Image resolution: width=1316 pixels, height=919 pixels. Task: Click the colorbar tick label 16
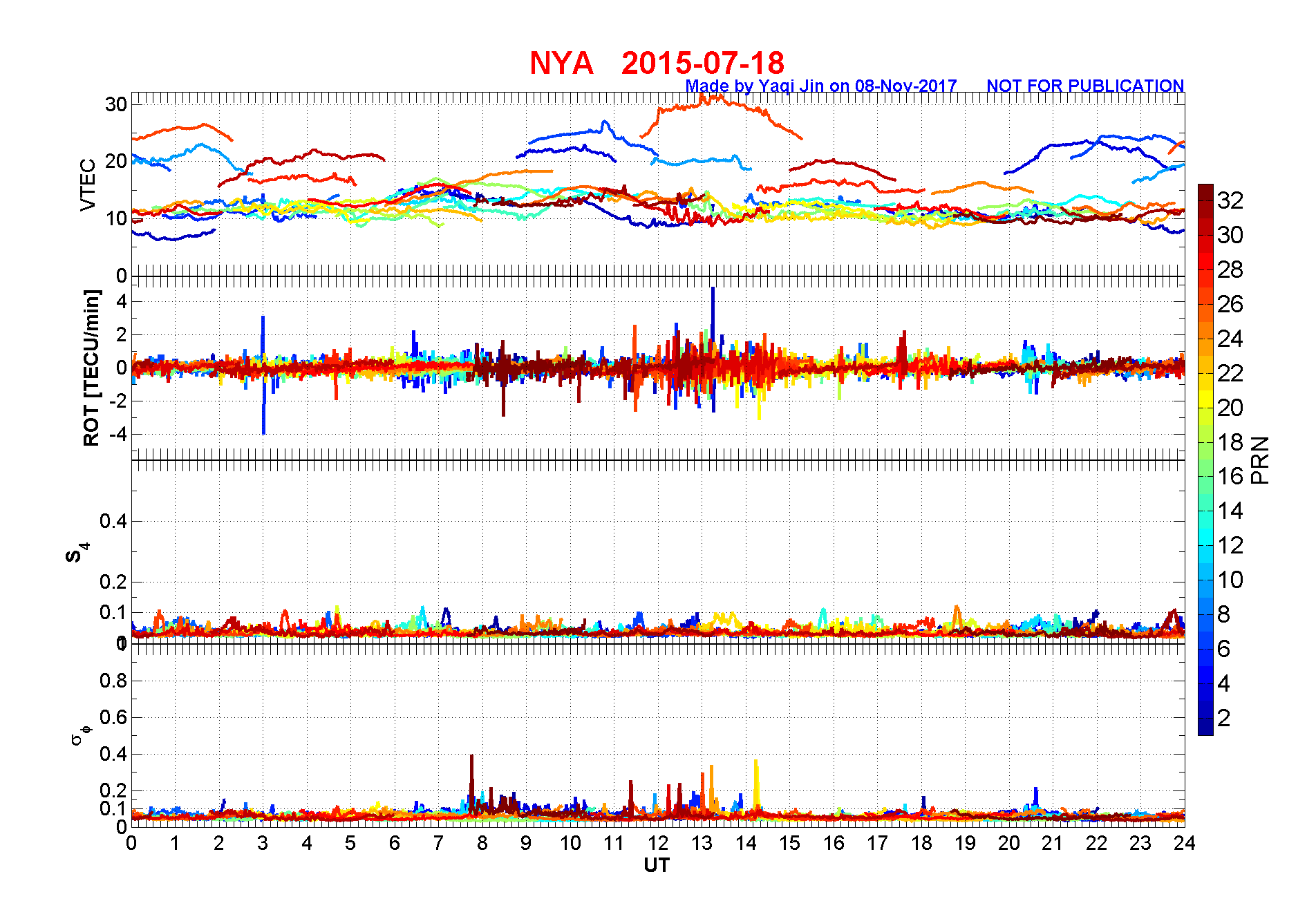[1230, 476]
